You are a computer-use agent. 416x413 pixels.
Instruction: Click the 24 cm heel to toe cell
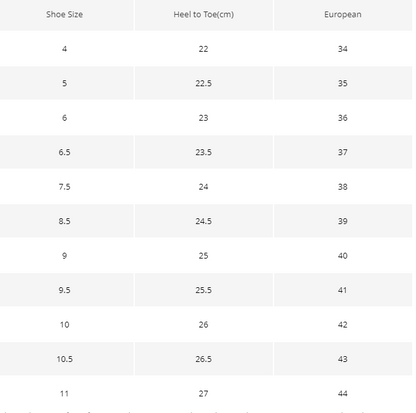(x=204, y=187)
